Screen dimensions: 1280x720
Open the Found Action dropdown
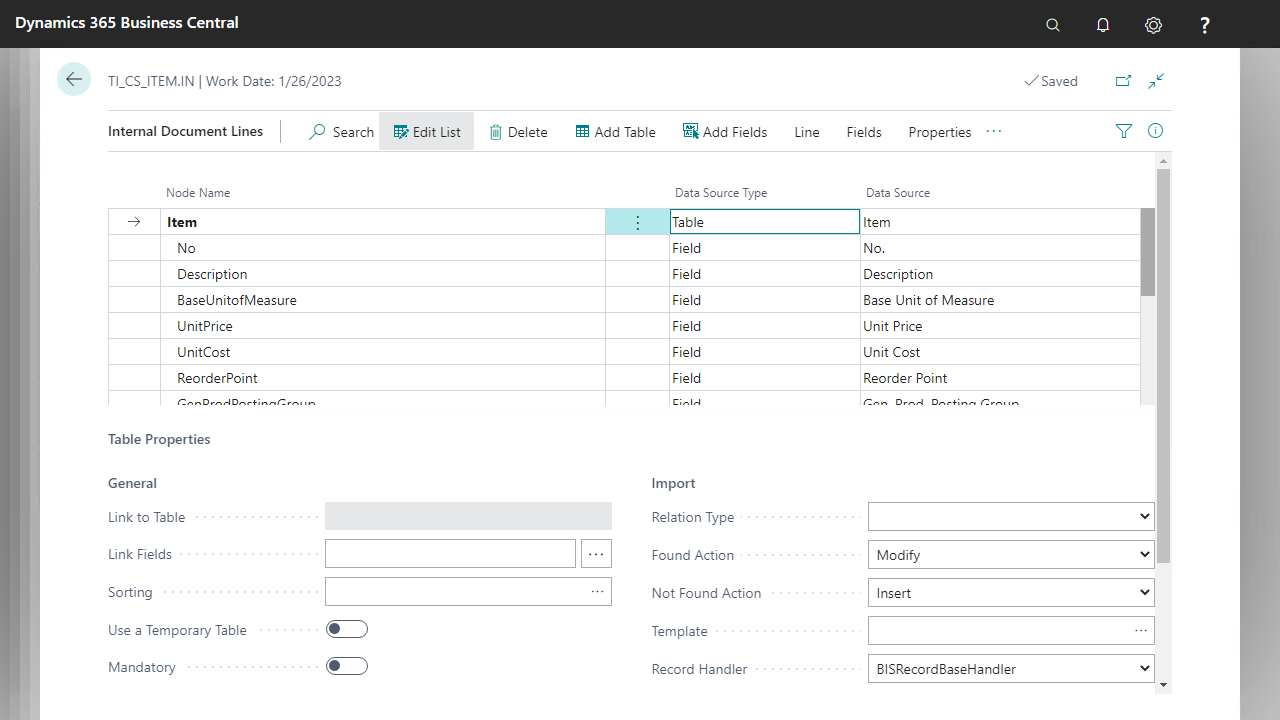pyautogui.click(x=1011, y=554)
